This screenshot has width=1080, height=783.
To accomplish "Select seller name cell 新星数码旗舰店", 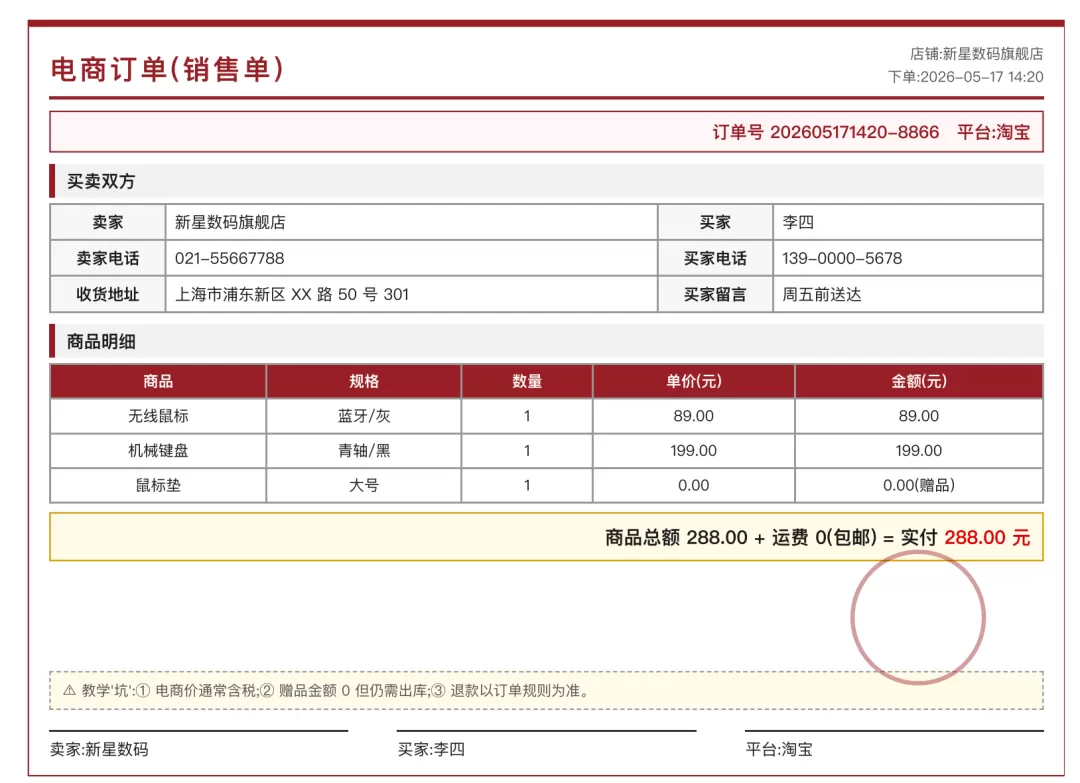I will tap(412, 222).
